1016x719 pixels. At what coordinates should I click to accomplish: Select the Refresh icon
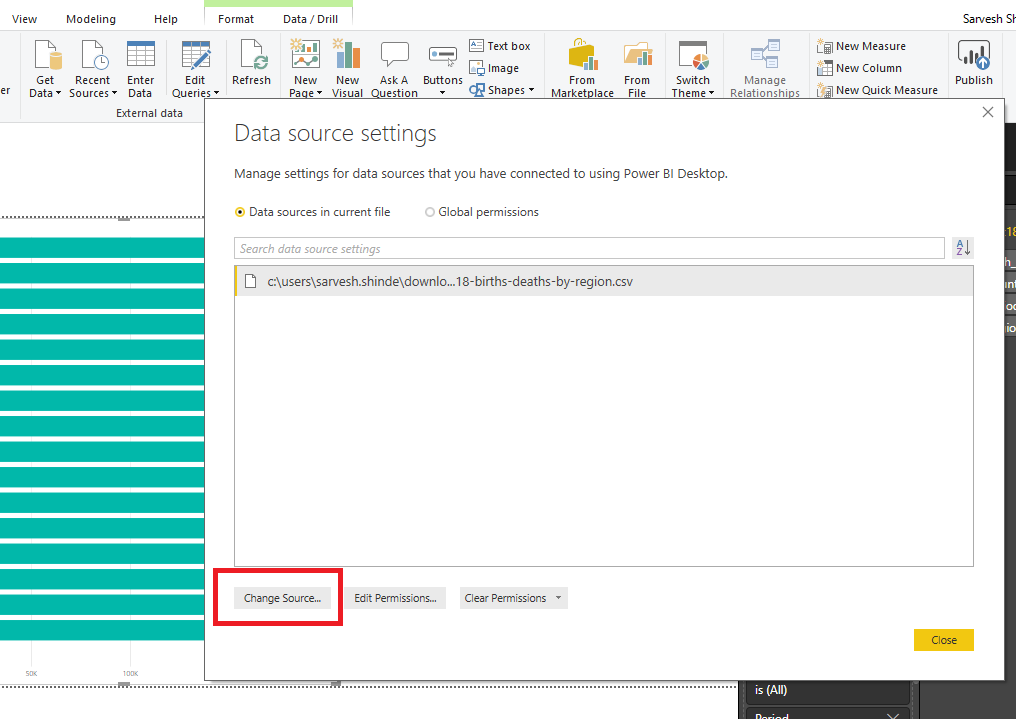click(252, 62)
